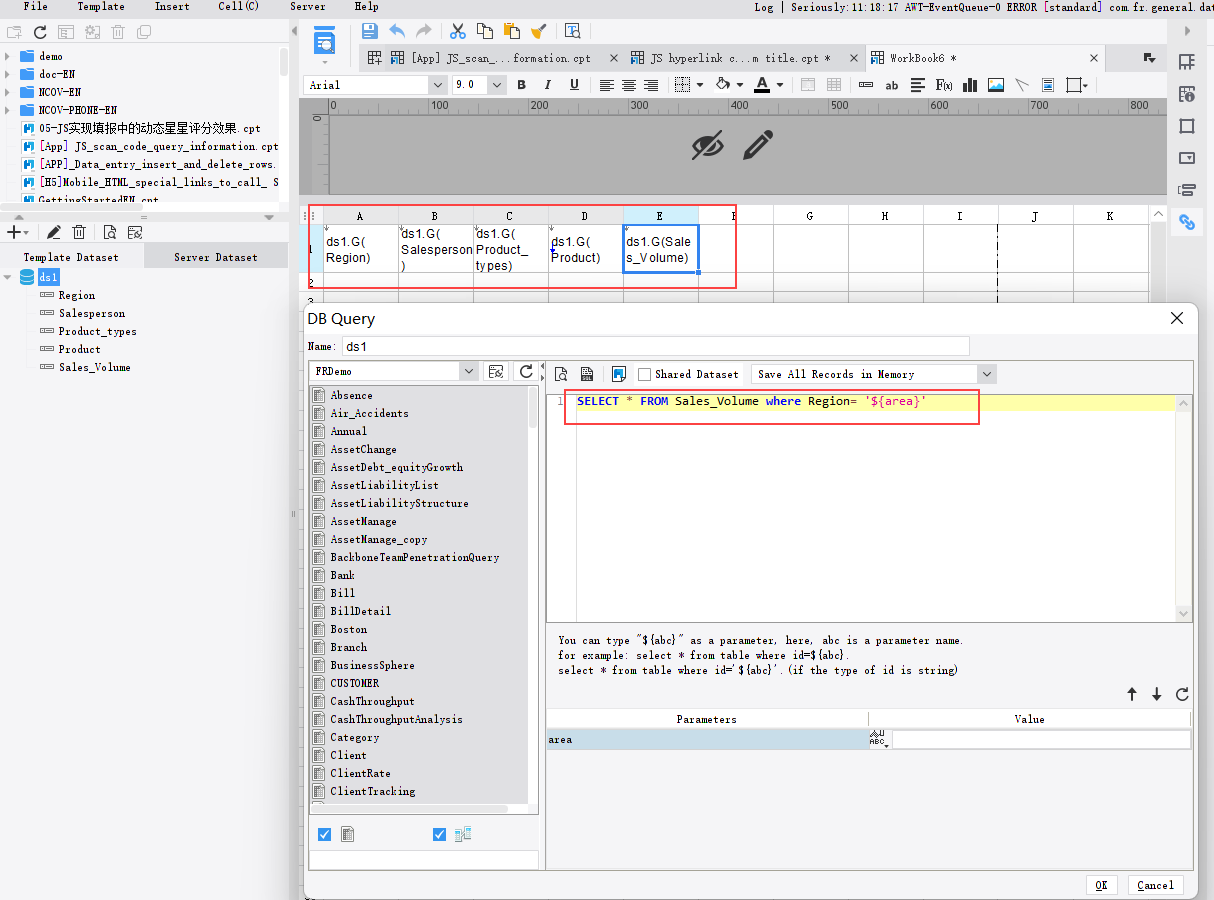Insert a chart via bar chart icon

970,85
